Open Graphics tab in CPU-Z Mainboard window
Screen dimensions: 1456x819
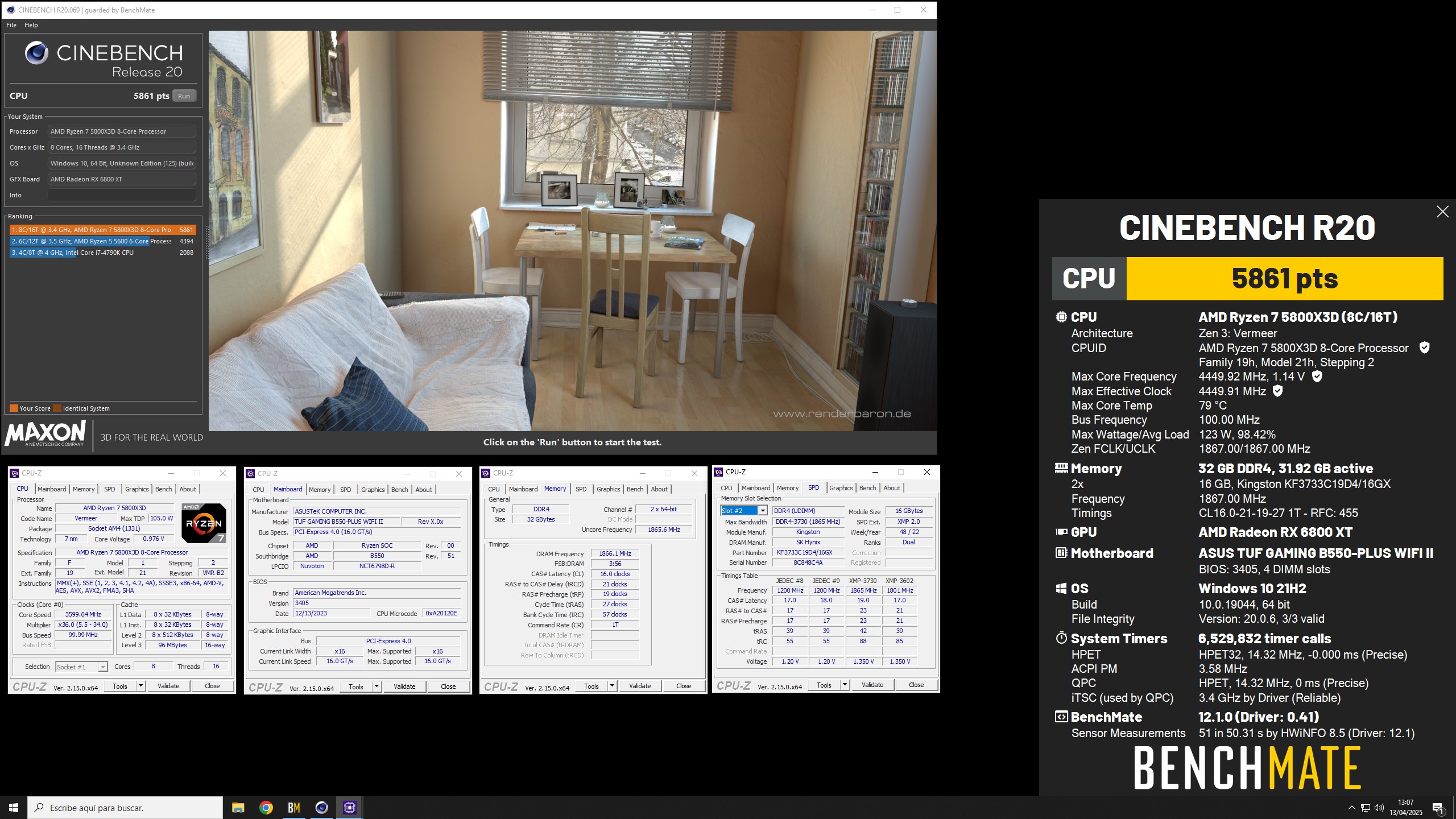click(x=373, y=490)
